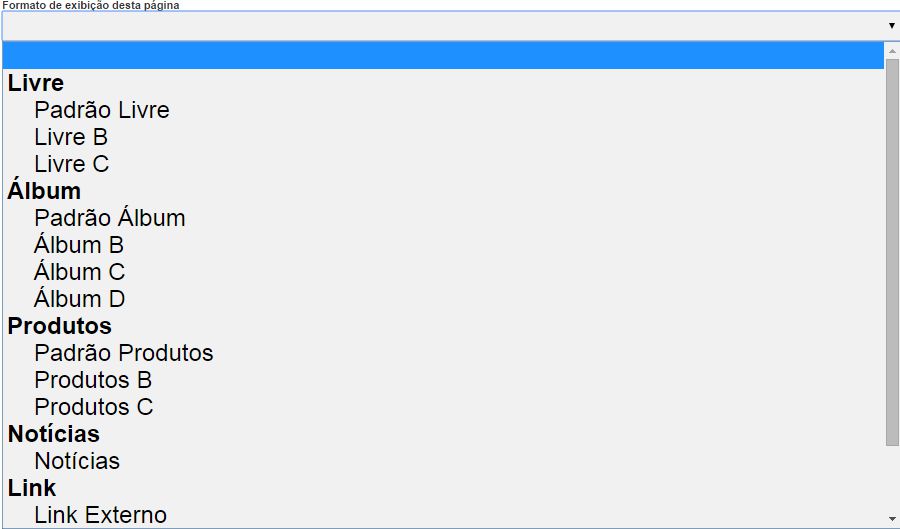This screenshot has height=529, width=900.
Task: Choose the Padrão Álbum option
Action: (x=110, y=218)
